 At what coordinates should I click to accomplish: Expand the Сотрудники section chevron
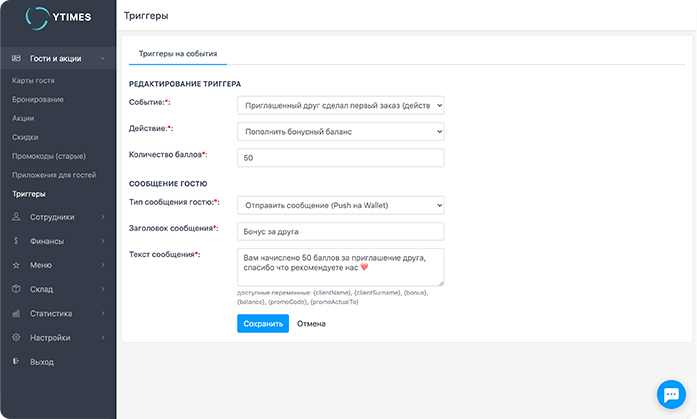(103, 217)
